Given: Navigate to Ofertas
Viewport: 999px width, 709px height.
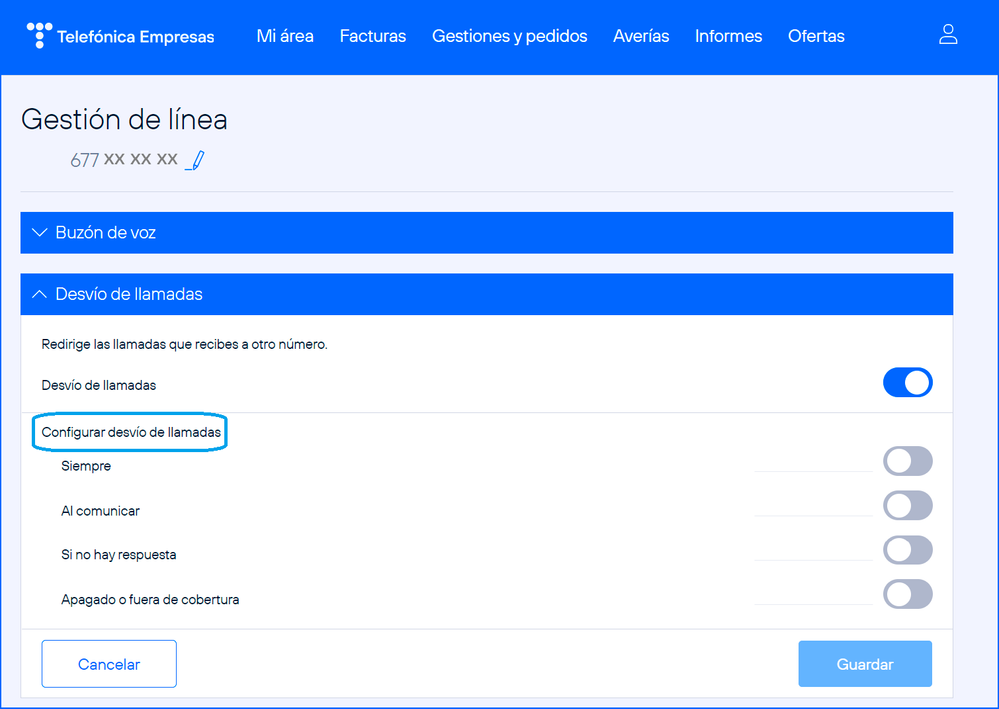Looking at the screenshot, I should 816,36.
